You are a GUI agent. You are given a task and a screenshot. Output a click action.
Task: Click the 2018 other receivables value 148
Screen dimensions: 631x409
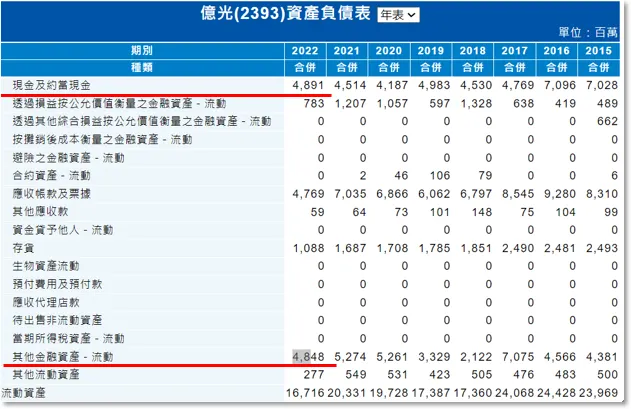482,211
